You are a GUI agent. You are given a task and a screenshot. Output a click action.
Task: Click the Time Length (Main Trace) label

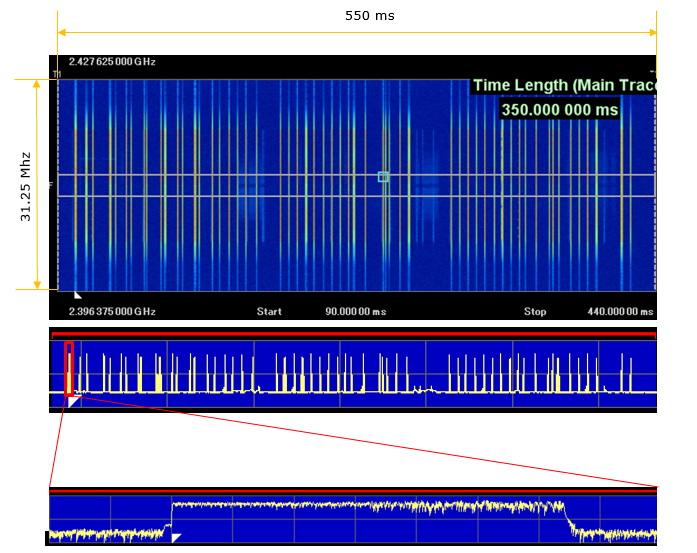tap(564, 86)
